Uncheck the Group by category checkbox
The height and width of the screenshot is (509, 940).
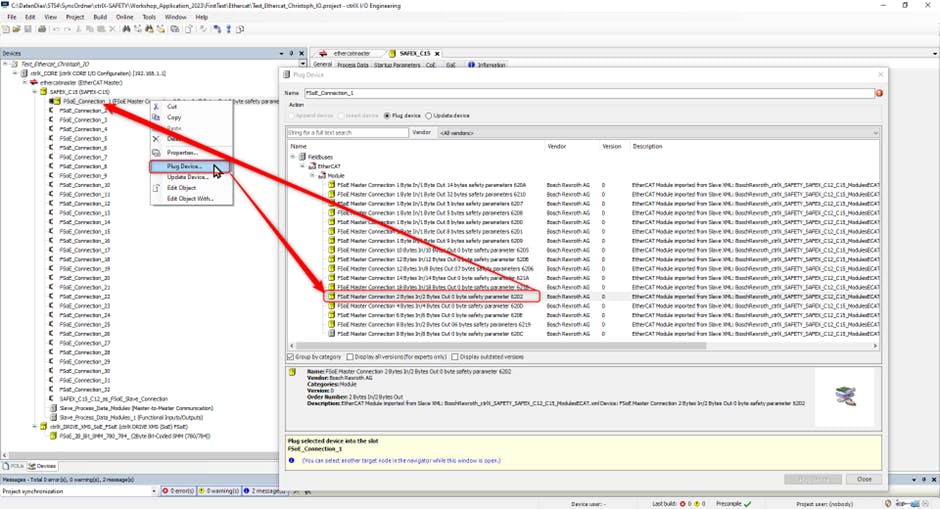point(291,356)
